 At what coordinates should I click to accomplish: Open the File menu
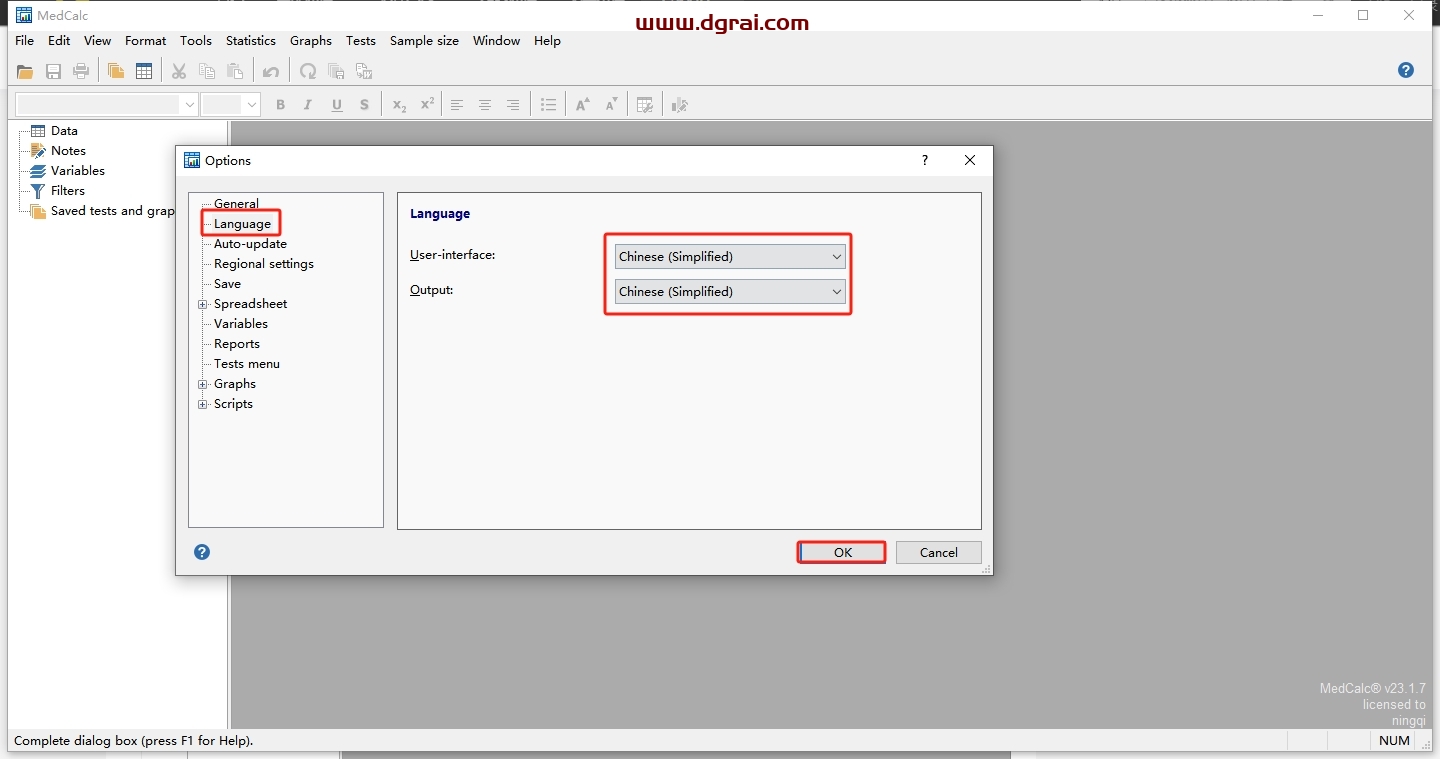click(x=25, y=41)
